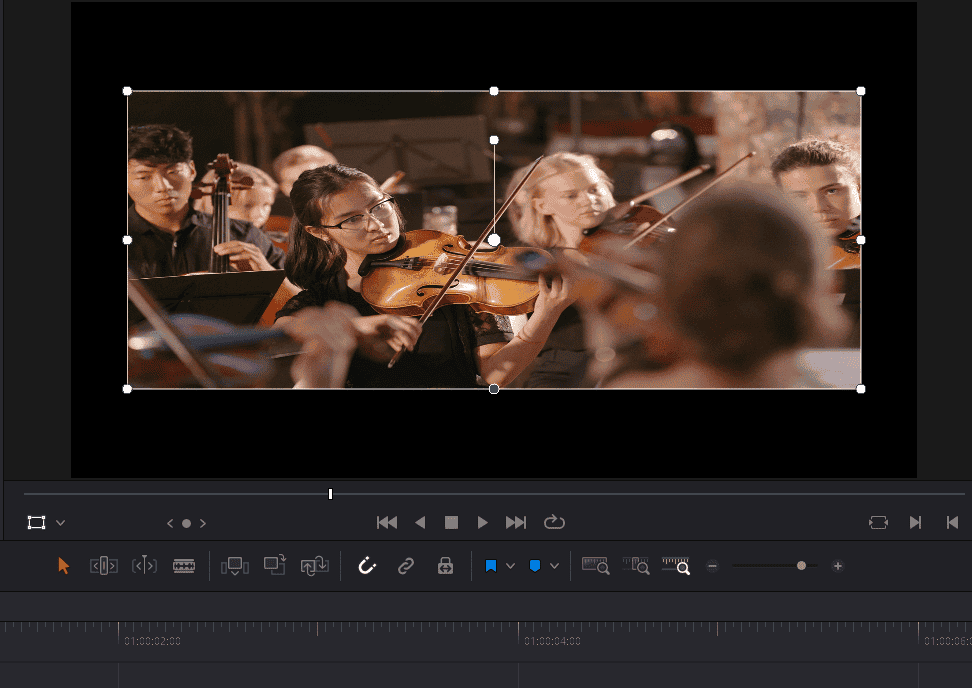Image resolution: width=972 pixels, height=688 pixels.
Task: Toggle linked selection chain icon
Action: 406,565
